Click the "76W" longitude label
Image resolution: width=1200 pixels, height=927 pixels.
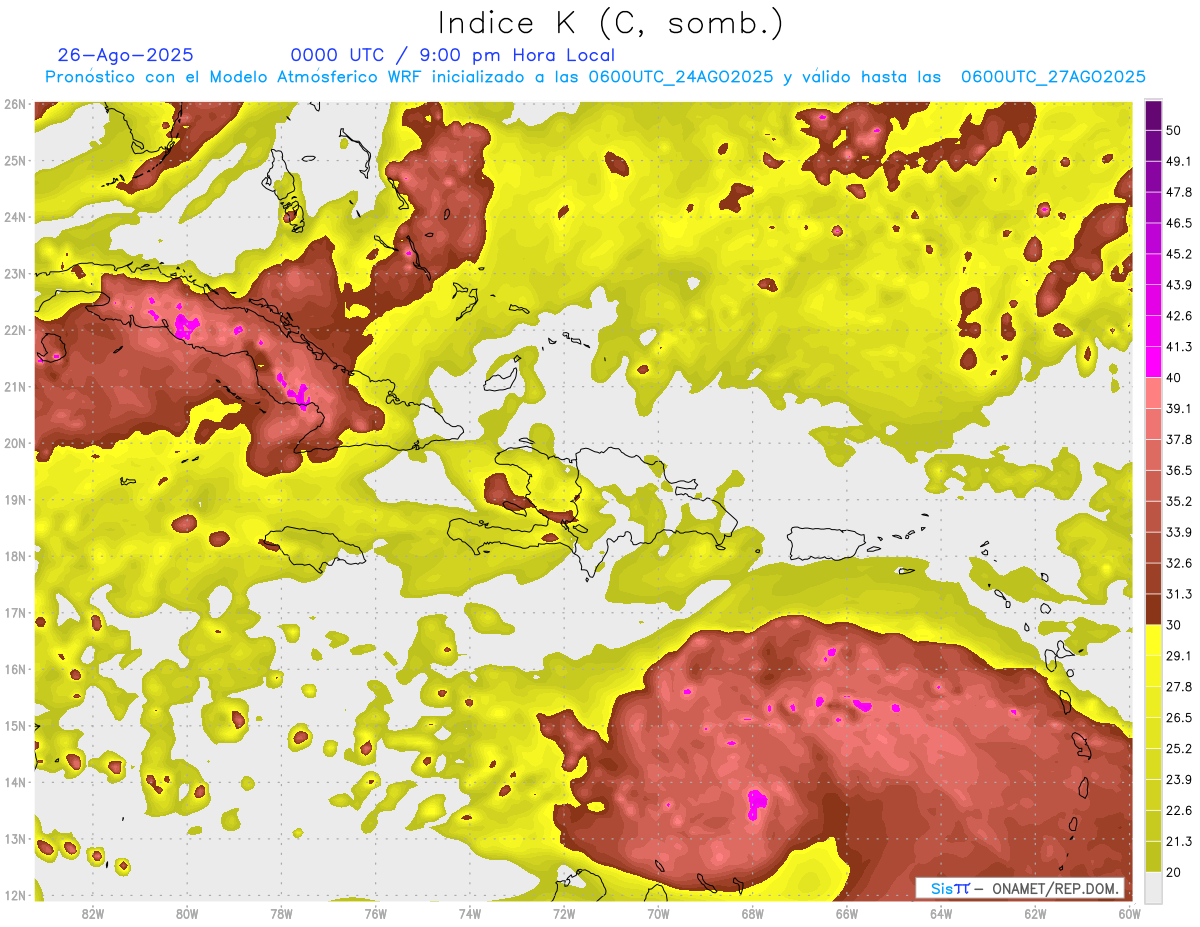(x=375, y=914)
